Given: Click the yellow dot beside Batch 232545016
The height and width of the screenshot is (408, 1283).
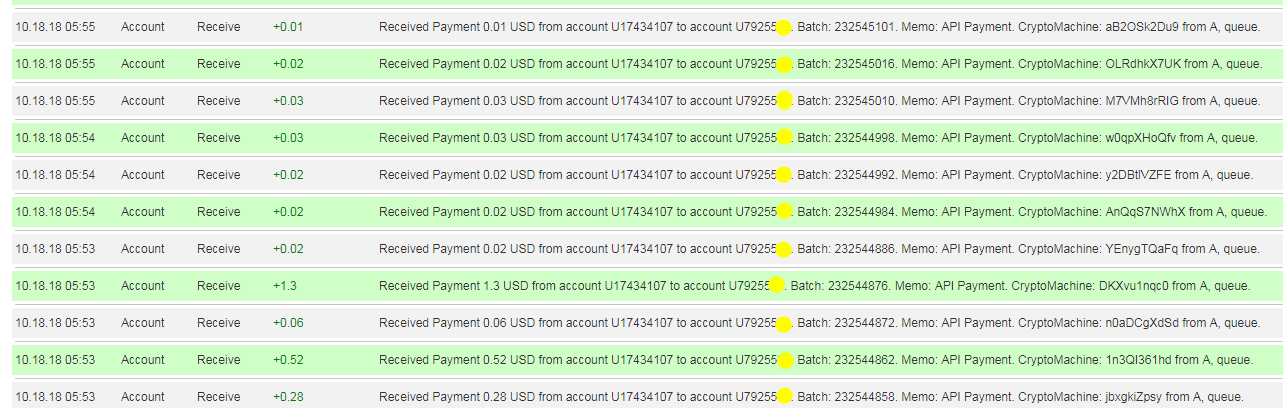Looking at the screenshot, I should pyautogui.click(x=784, y=65).
